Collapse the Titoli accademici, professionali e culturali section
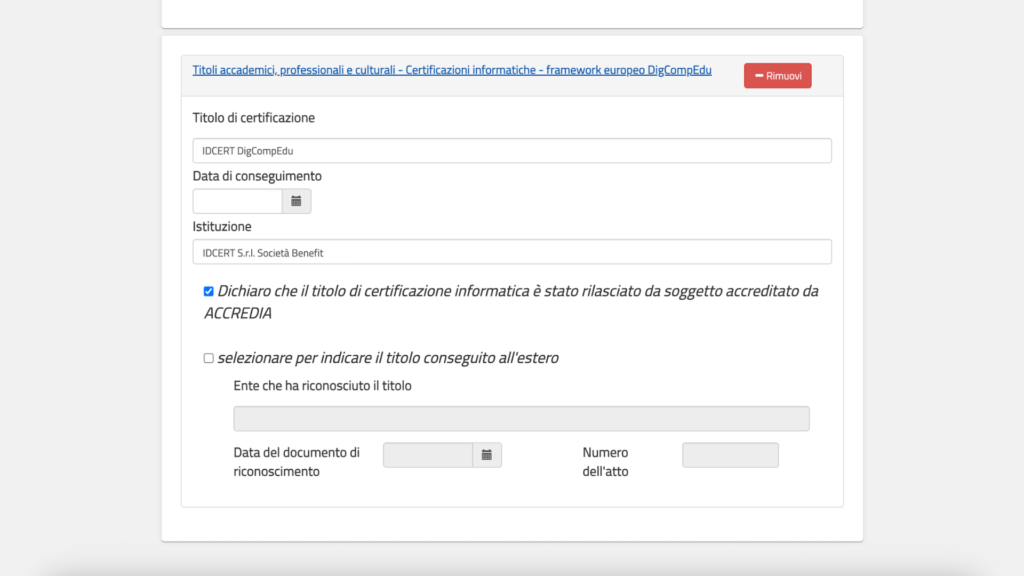Viewport: 1024px width, 576px height. point(452,71)
